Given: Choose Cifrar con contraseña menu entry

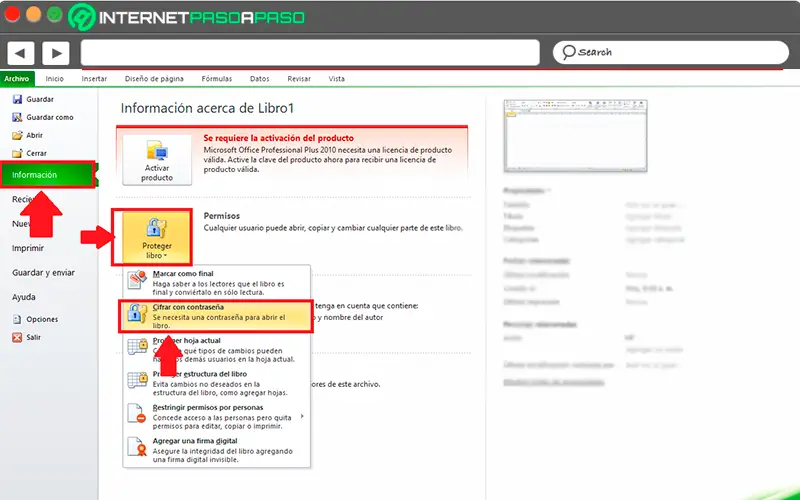Looking at the screenshot, I should [x=216, y=316].
